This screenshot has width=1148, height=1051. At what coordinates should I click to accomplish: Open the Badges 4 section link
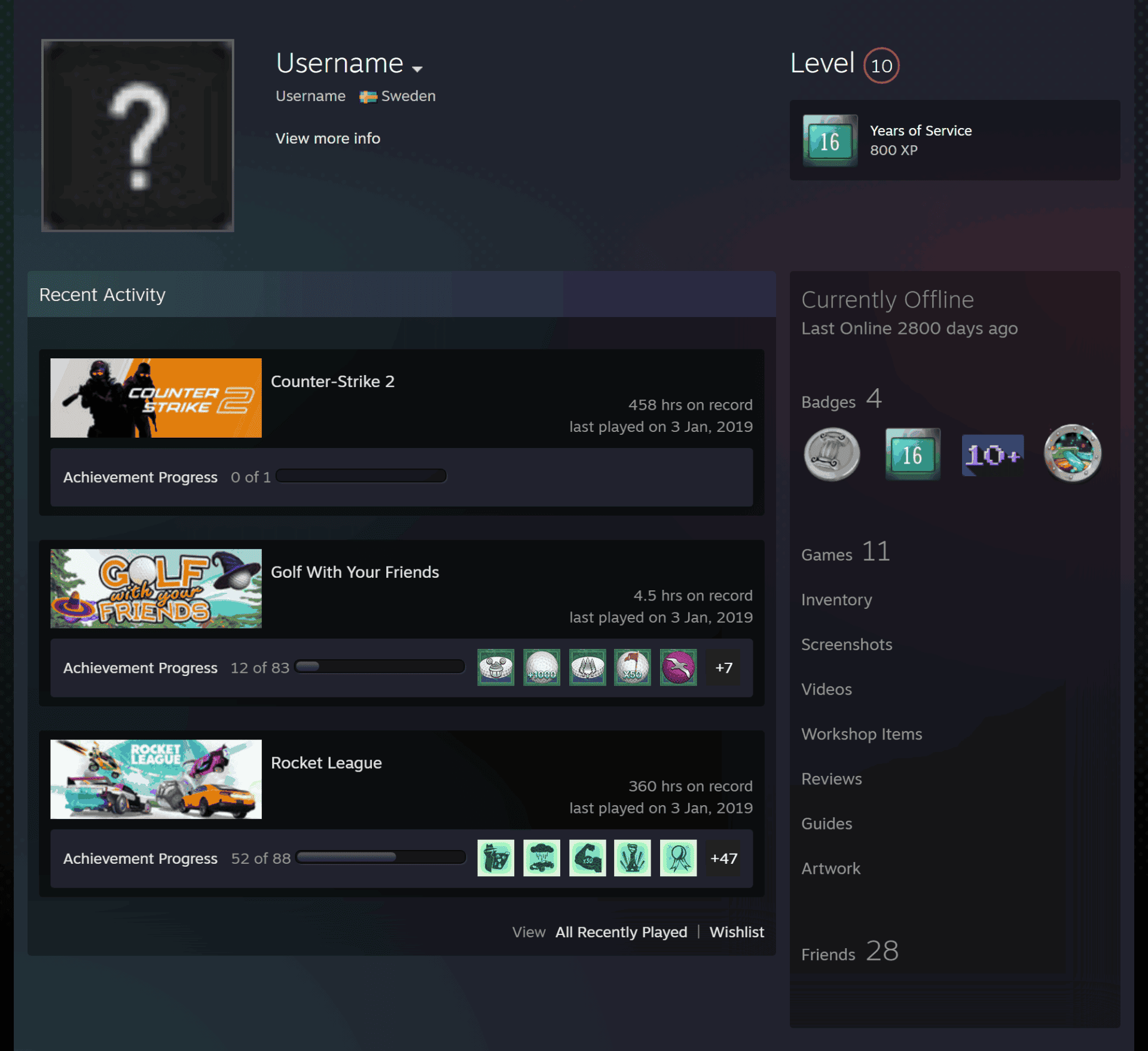(841, 399)
